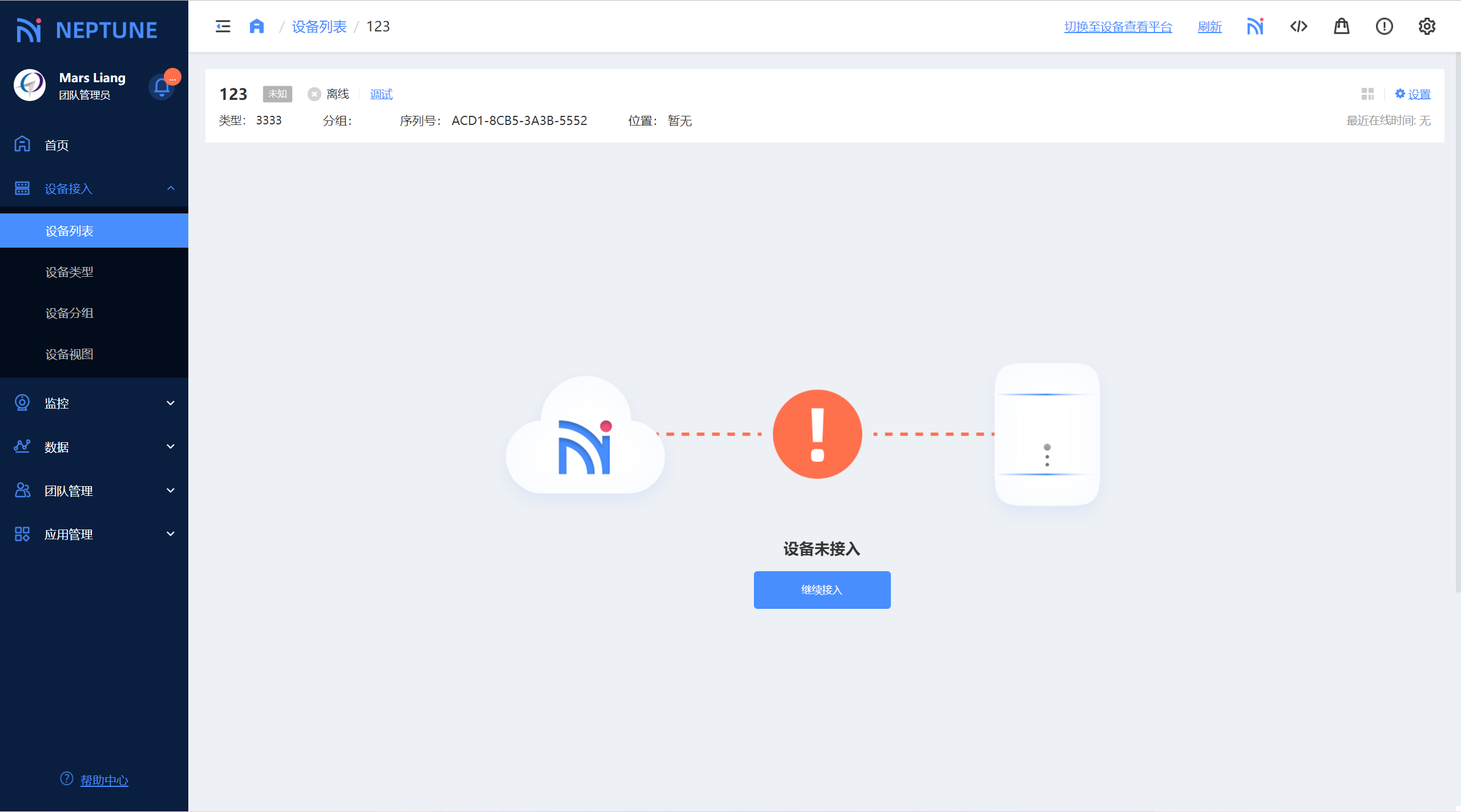1461x812 pixels.
Task: Open the 设置 link on the device card
Action: 1413,94
